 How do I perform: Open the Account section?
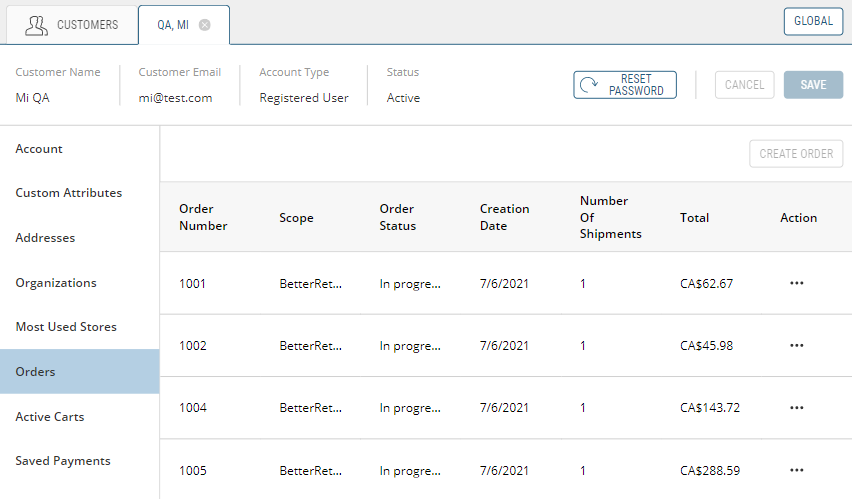(x=39, y=149)
